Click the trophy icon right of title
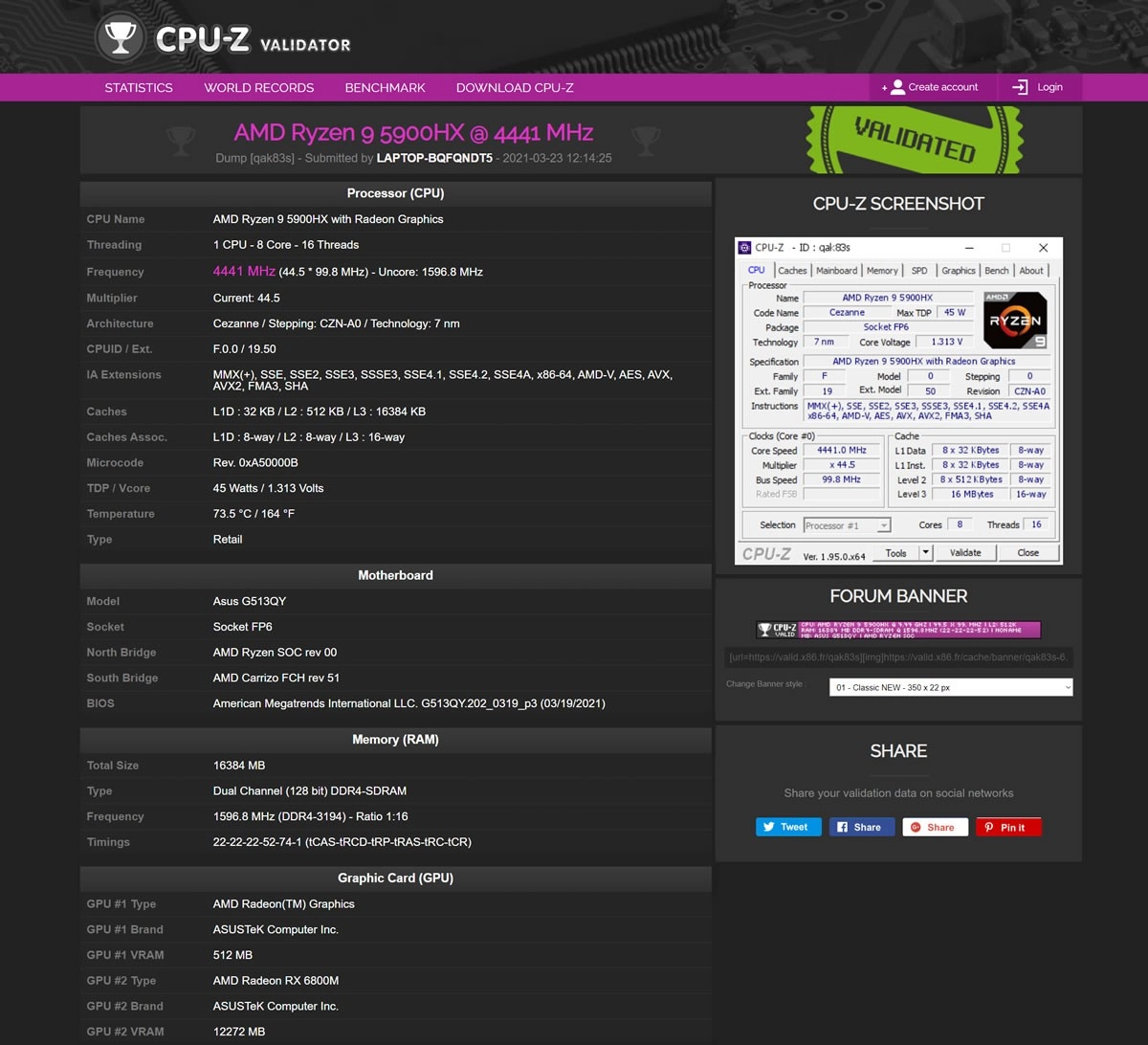This screenshot has width=1148, height=1045. tap(646, 141)
